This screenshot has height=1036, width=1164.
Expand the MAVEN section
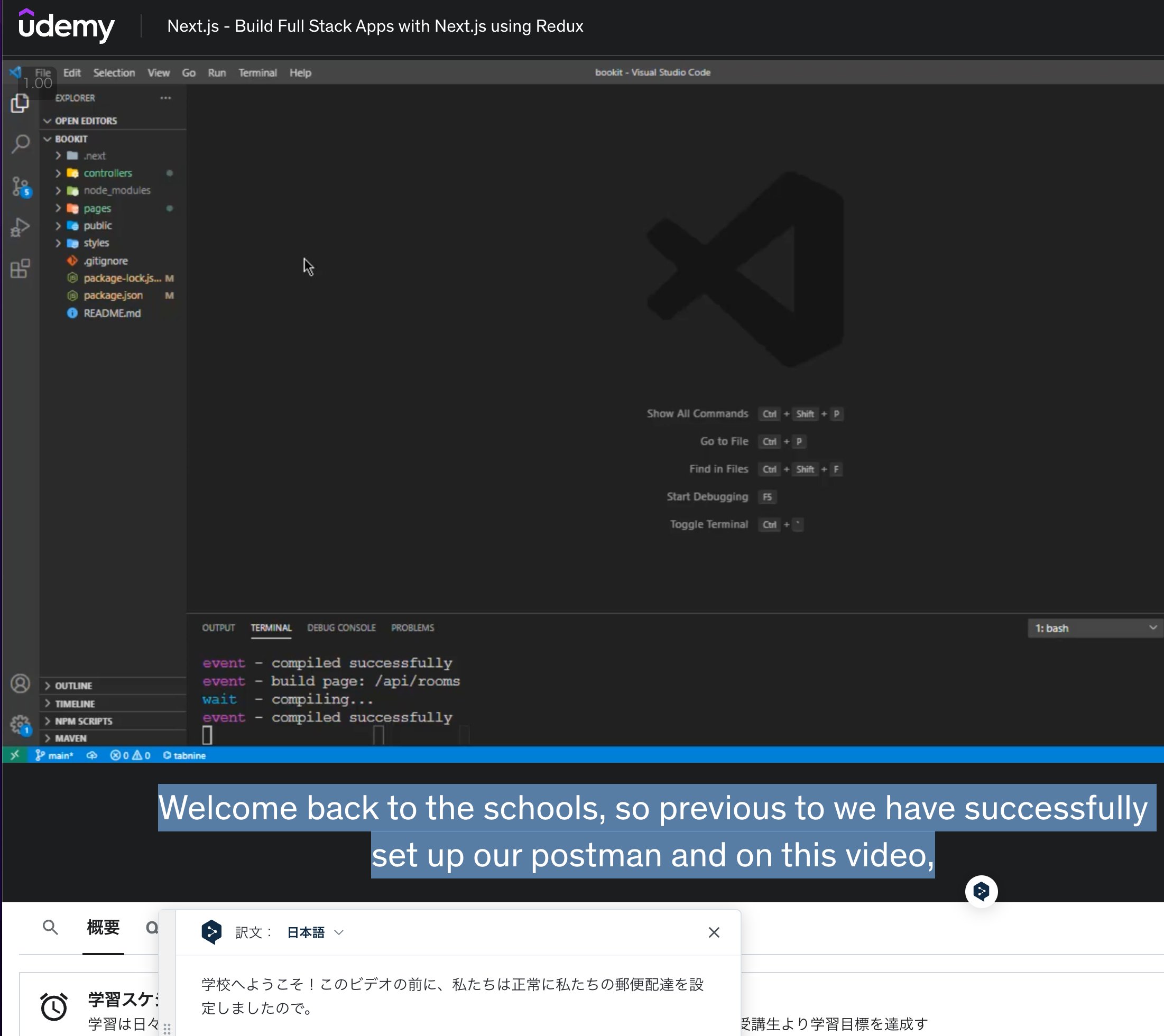(70, 738)
